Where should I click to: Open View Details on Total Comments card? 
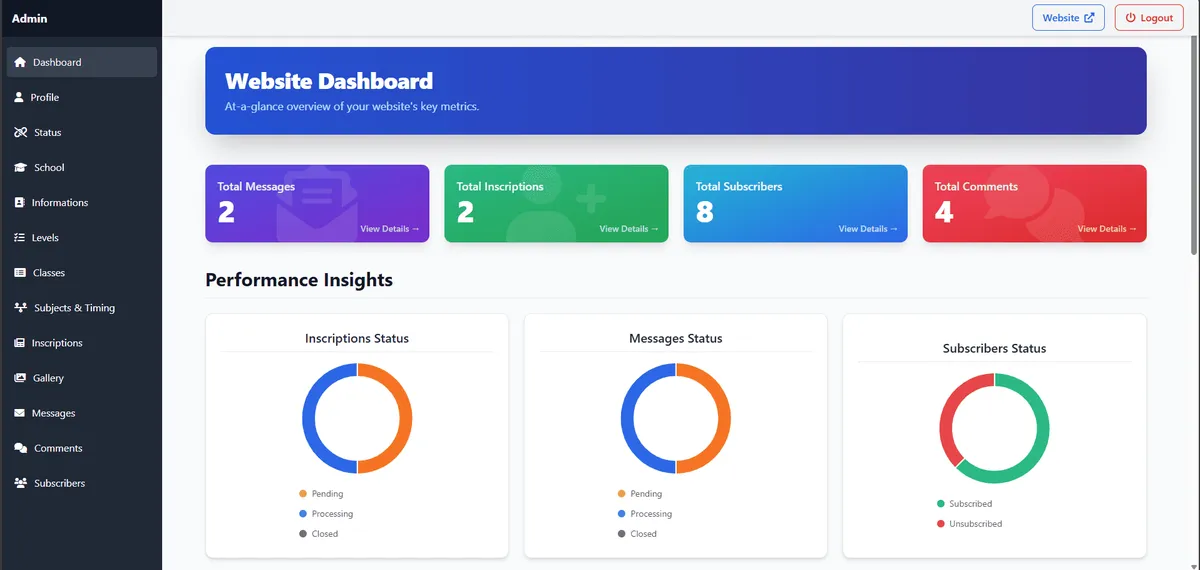click(x=1106, y=229)
